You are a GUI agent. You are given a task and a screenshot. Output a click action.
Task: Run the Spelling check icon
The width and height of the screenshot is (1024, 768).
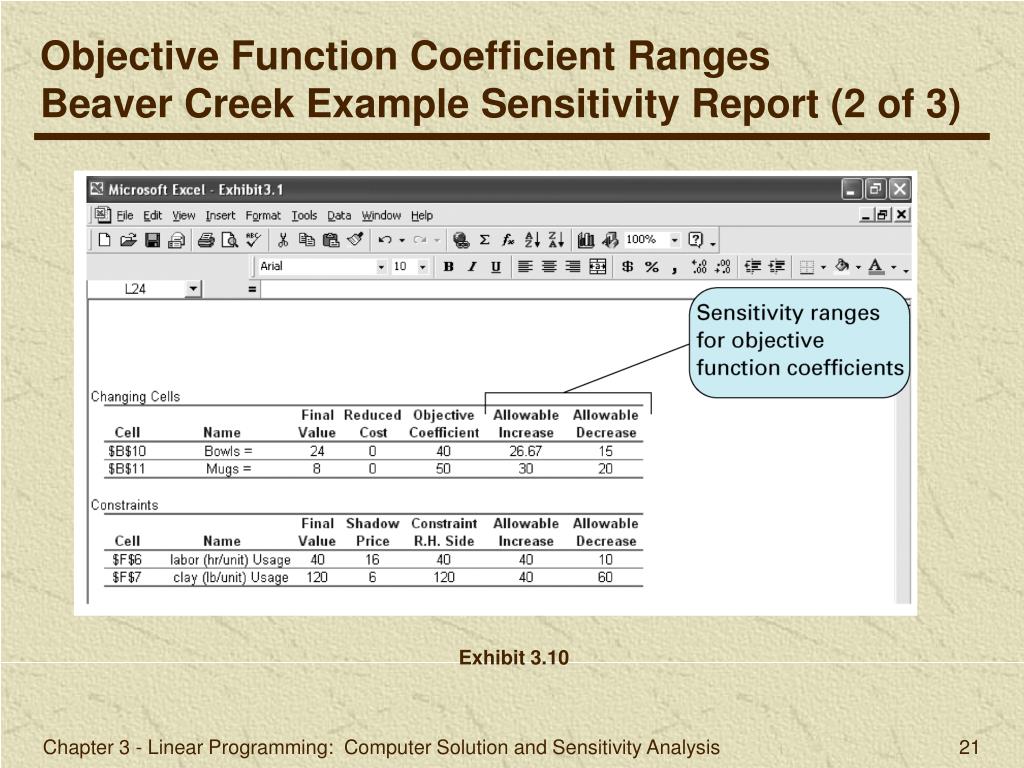[x=253, y=240]
